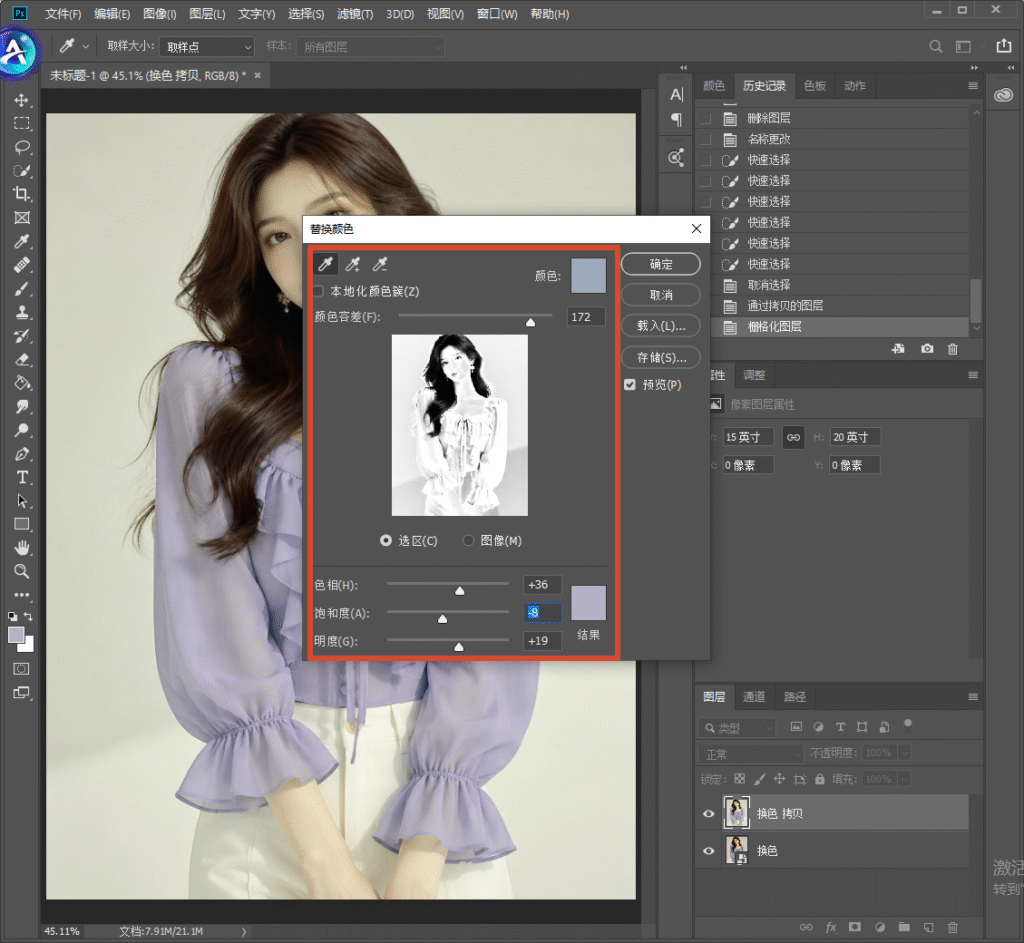The image size is (1024, 943).
Task: Hide the 换色 layer visibility eye
Action: 709,850
